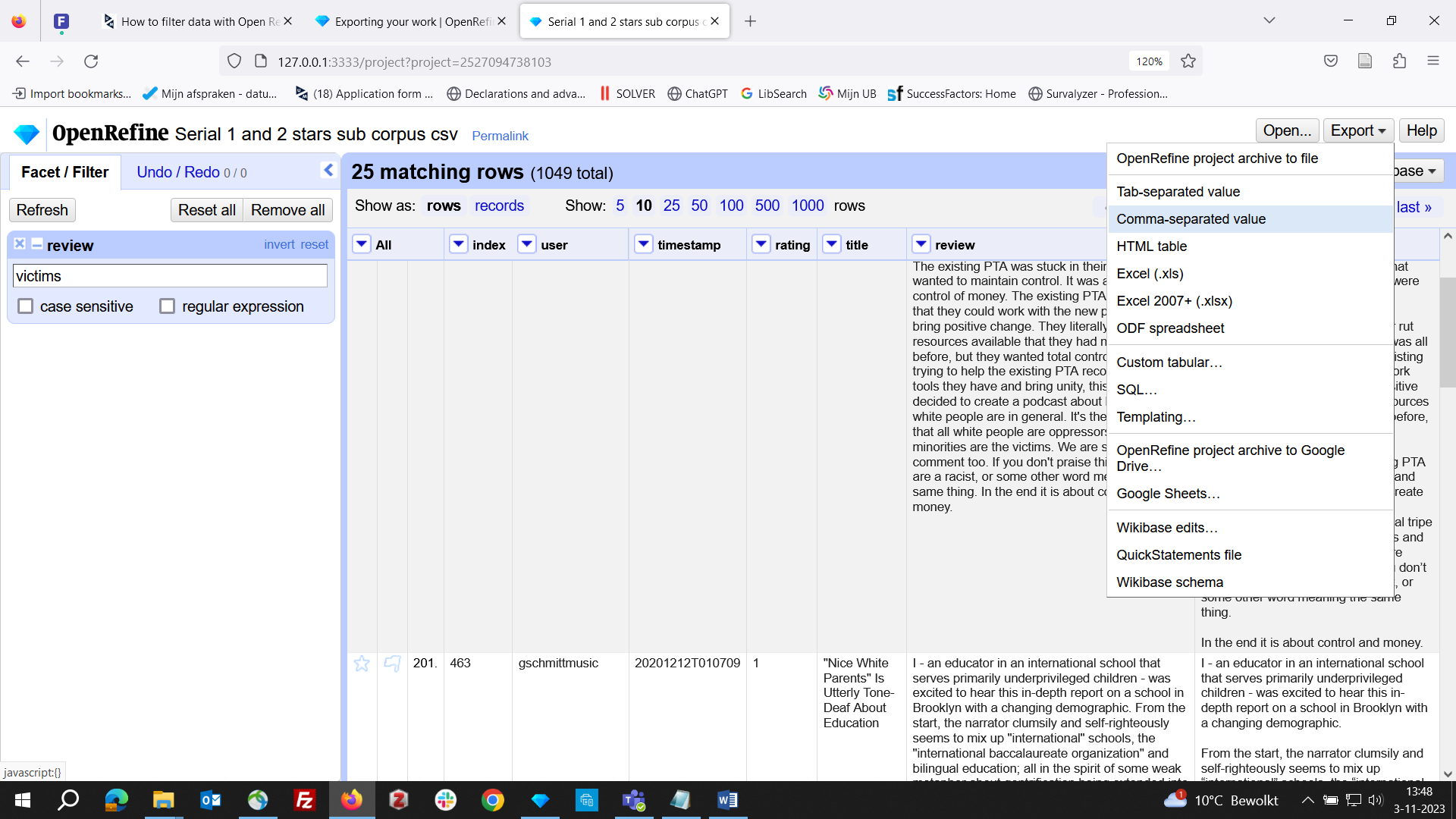Open Microsoft Word from the taskbar
This screenshot has height=819, width=1456.
(727, 800)
